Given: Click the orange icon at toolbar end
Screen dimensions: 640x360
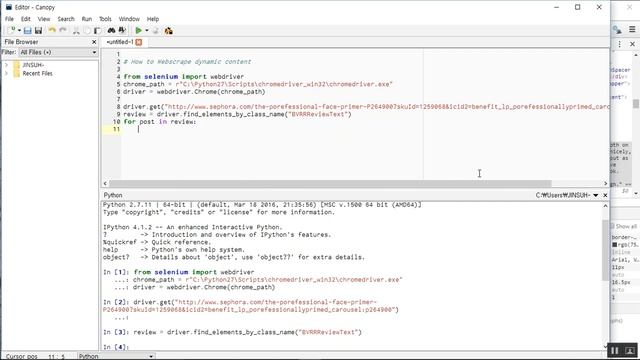Looking at the screenshot, I should click(169, 31).
